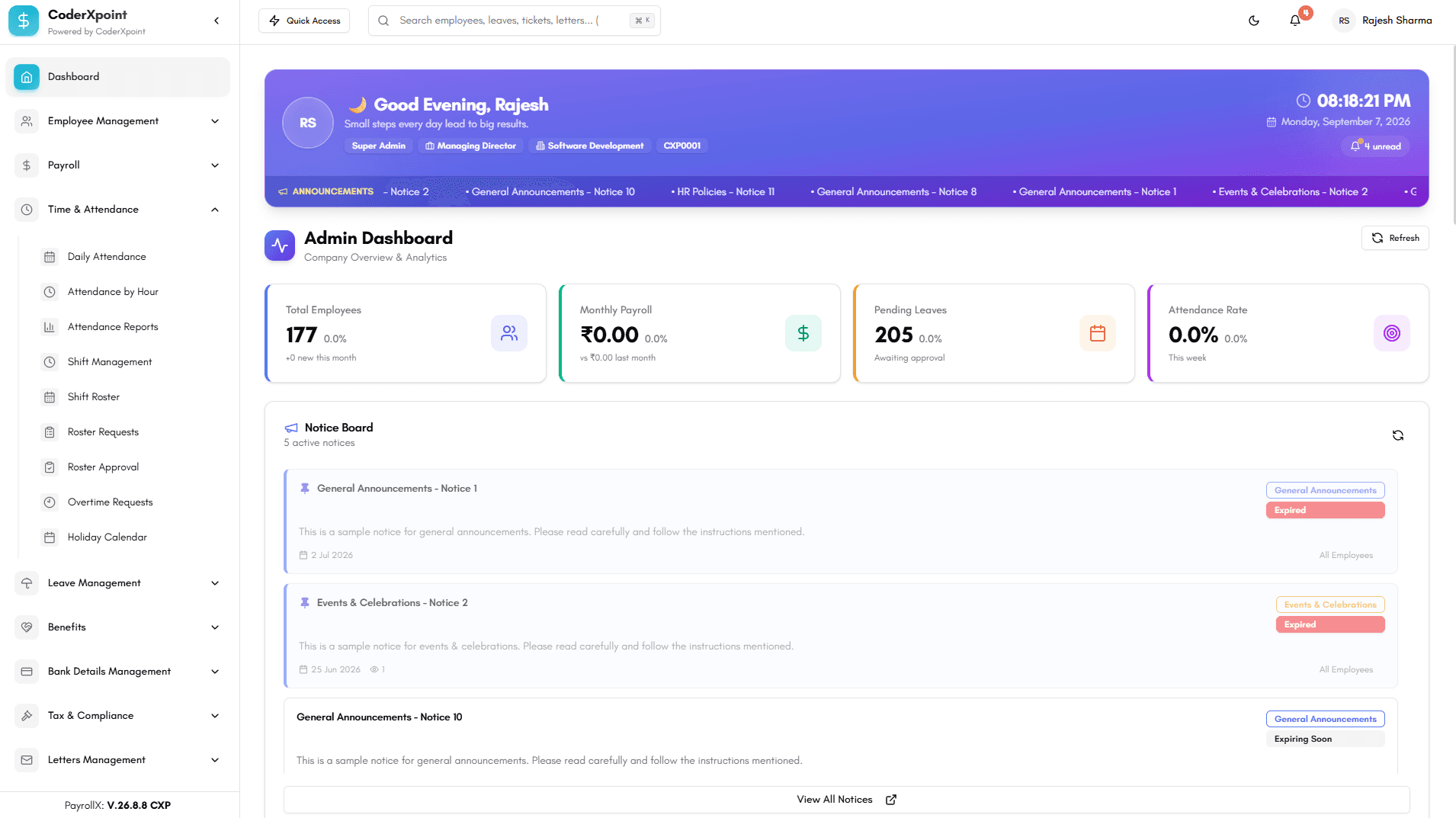Click the Total Employees users icon
The image size is (1456, 818).
pos(509,333)
